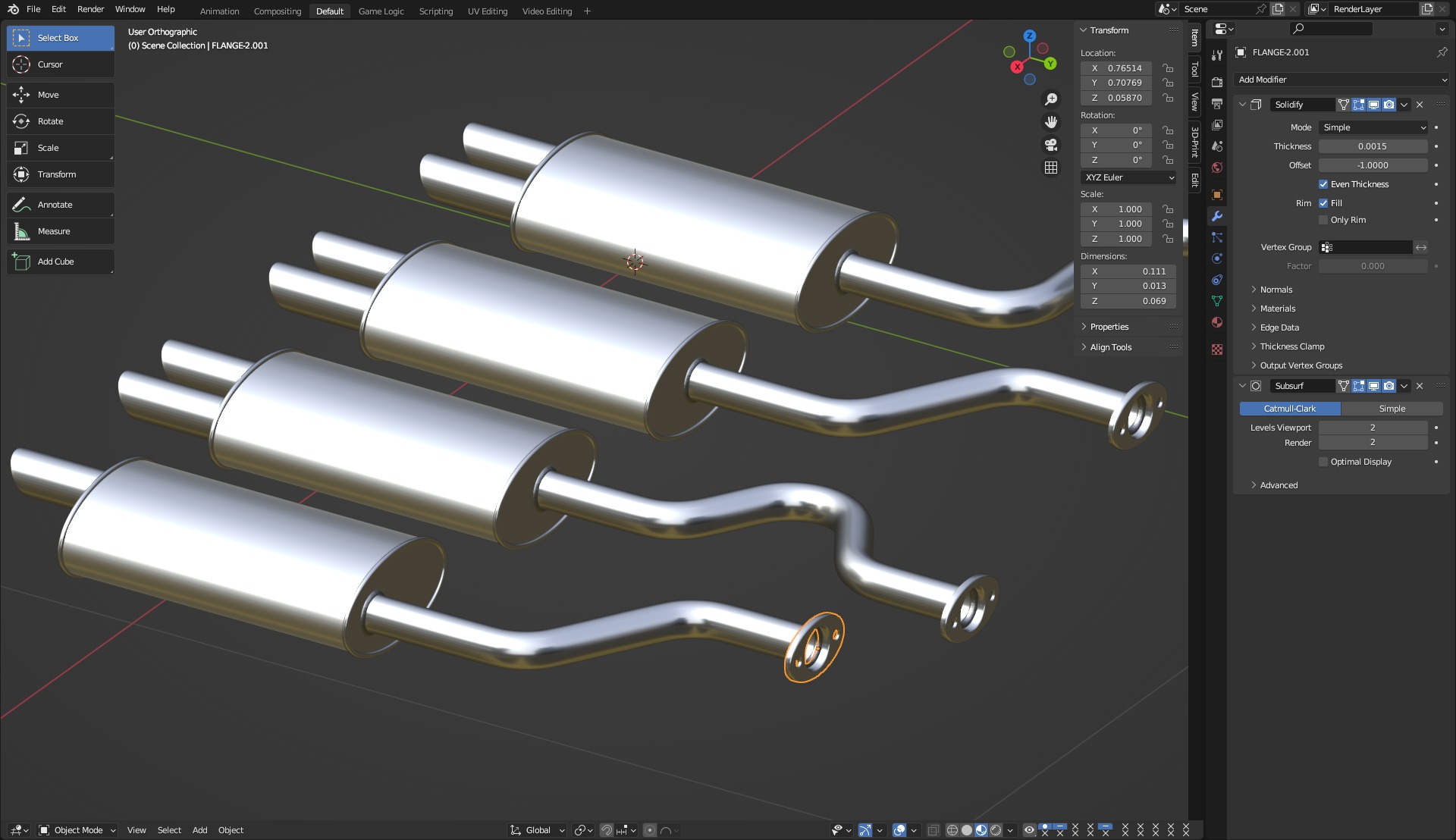Lock the X location value
The width and height of the screenshot is (1456, 840).
coord(1168,68)
